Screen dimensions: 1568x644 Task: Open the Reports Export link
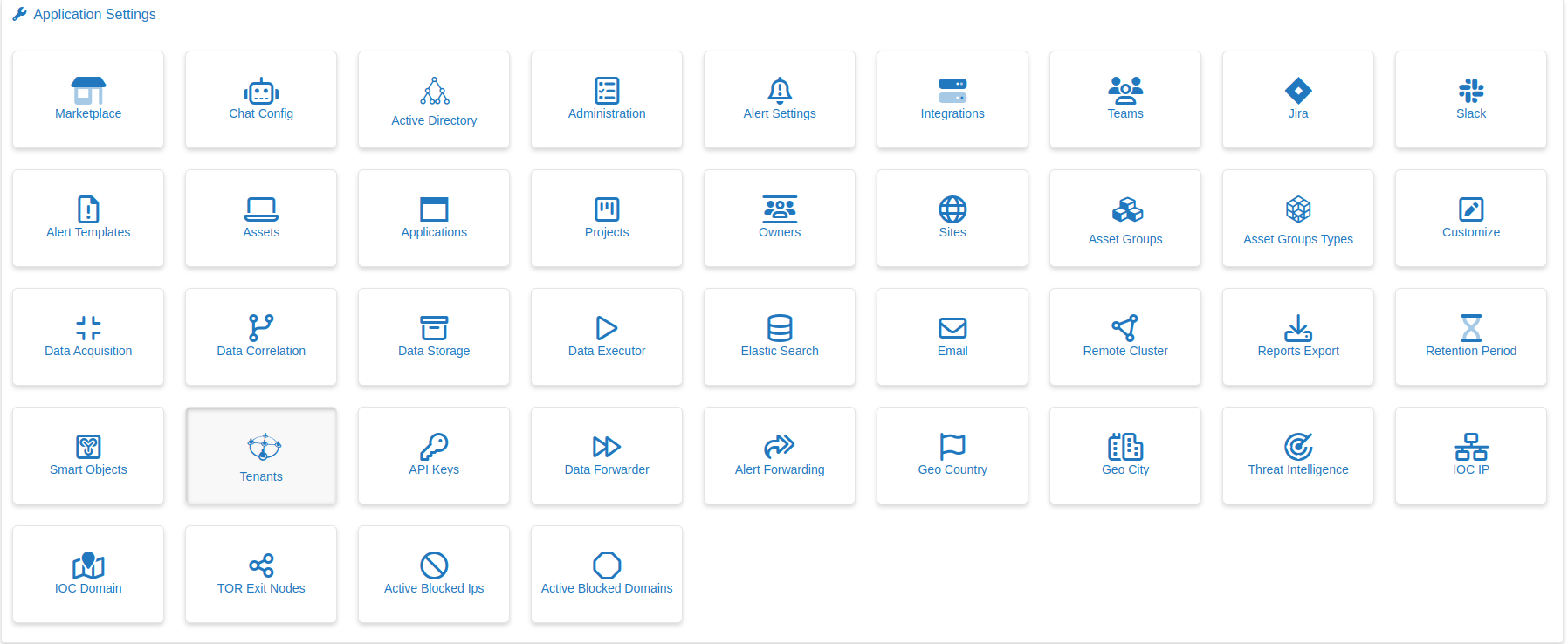tap(1298, 351)
